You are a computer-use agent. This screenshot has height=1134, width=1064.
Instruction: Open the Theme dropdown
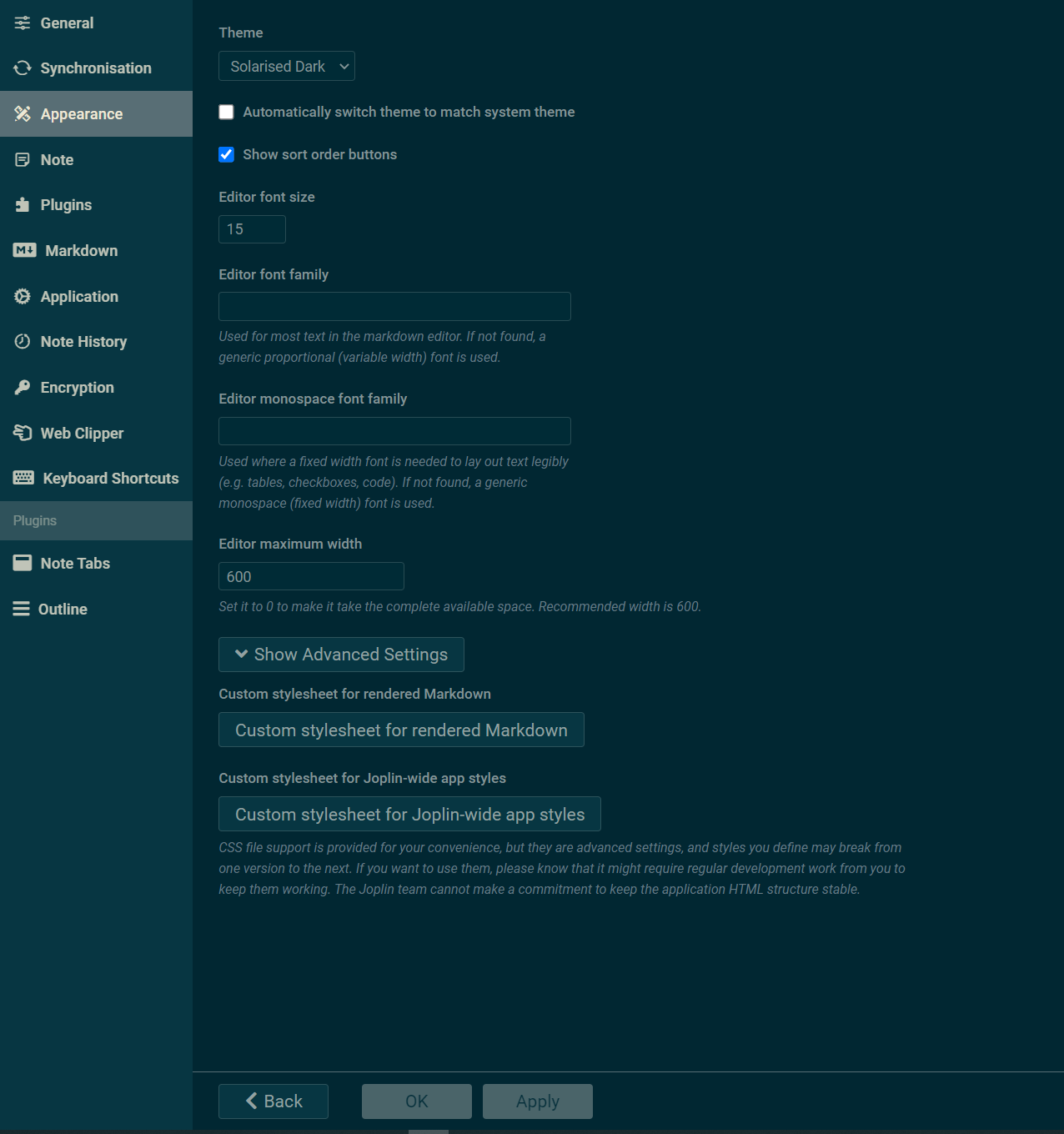(x=286, y=66)
